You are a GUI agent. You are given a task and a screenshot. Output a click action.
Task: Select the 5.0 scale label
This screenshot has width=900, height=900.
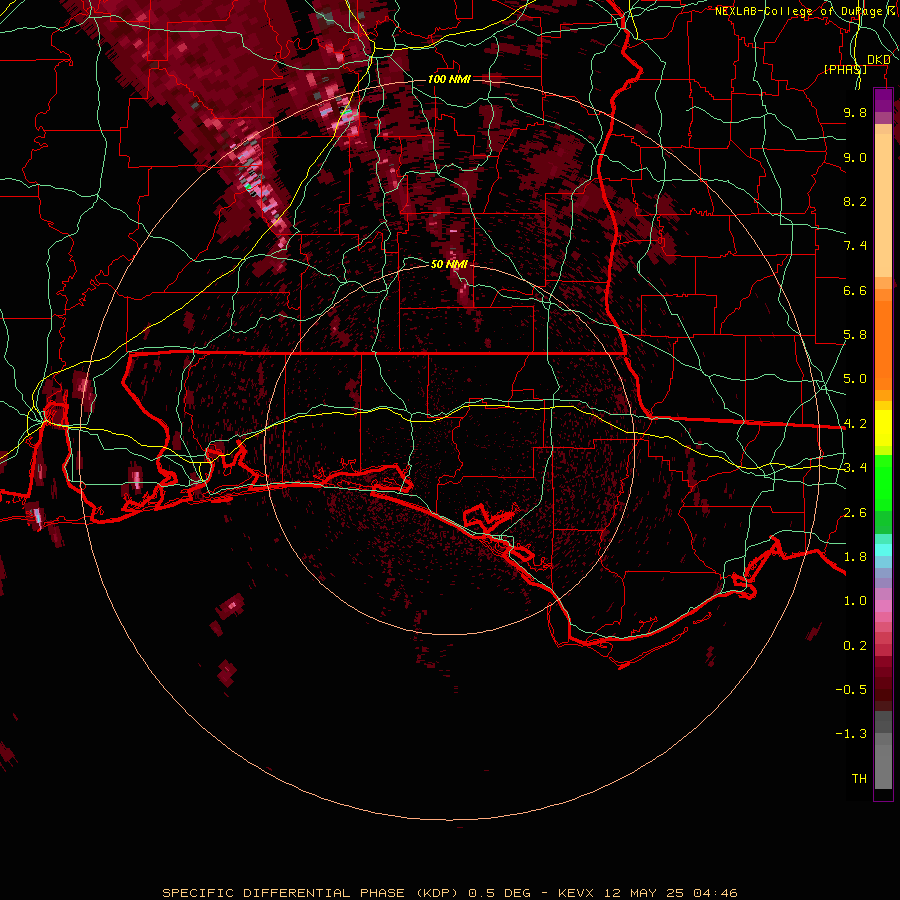[855, 379]
